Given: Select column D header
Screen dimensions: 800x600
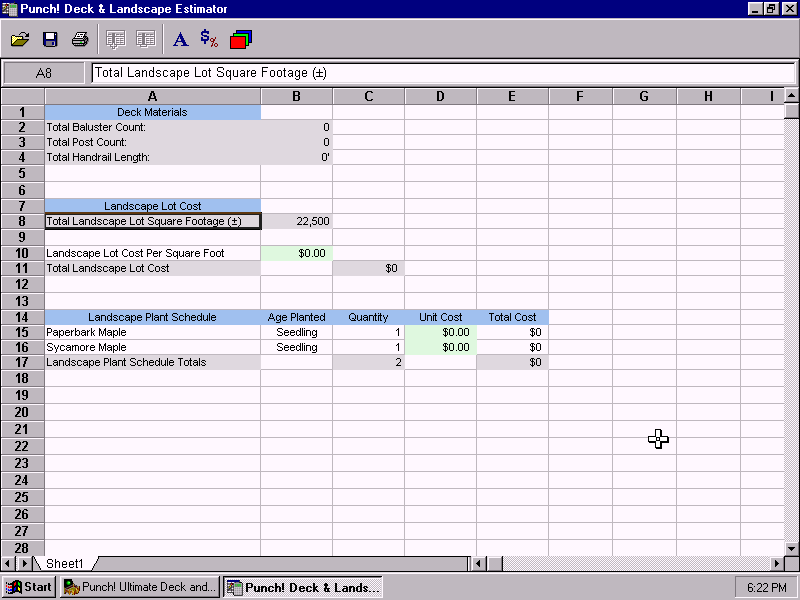Looking at the screenshot, I should [x=440, y=96].
